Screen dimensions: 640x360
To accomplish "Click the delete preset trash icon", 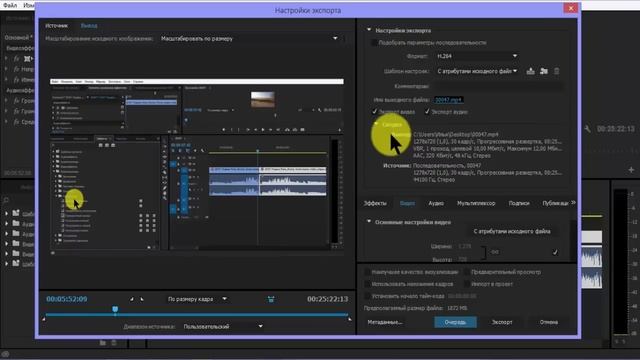I will coord(556,71).
